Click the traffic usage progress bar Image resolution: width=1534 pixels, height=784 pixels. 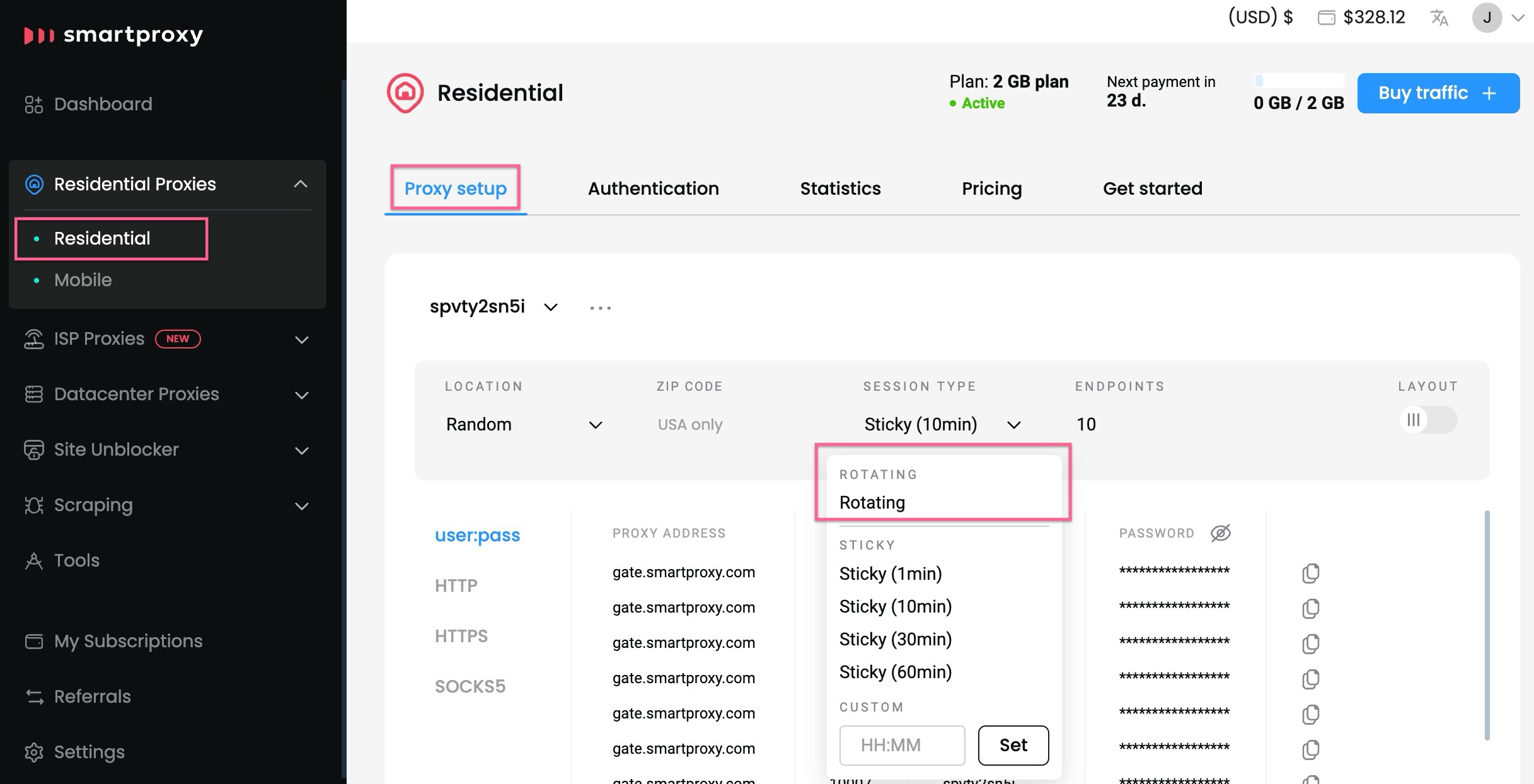[x=1299, y=81]
